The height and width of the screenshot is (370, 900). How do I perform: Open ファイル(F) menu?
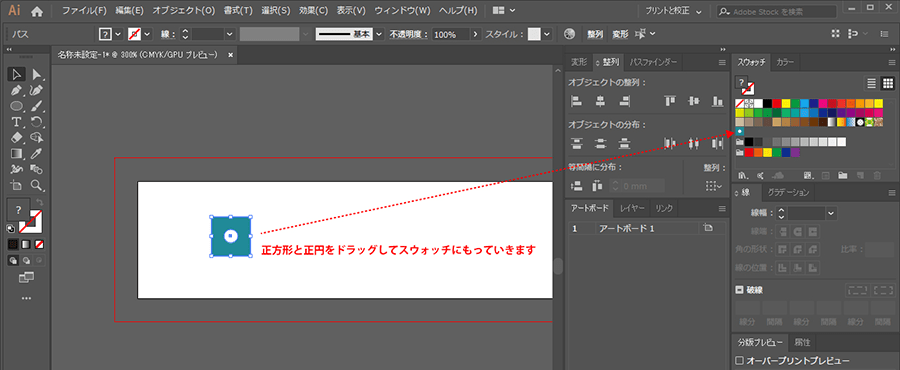(x=84, y=11)
